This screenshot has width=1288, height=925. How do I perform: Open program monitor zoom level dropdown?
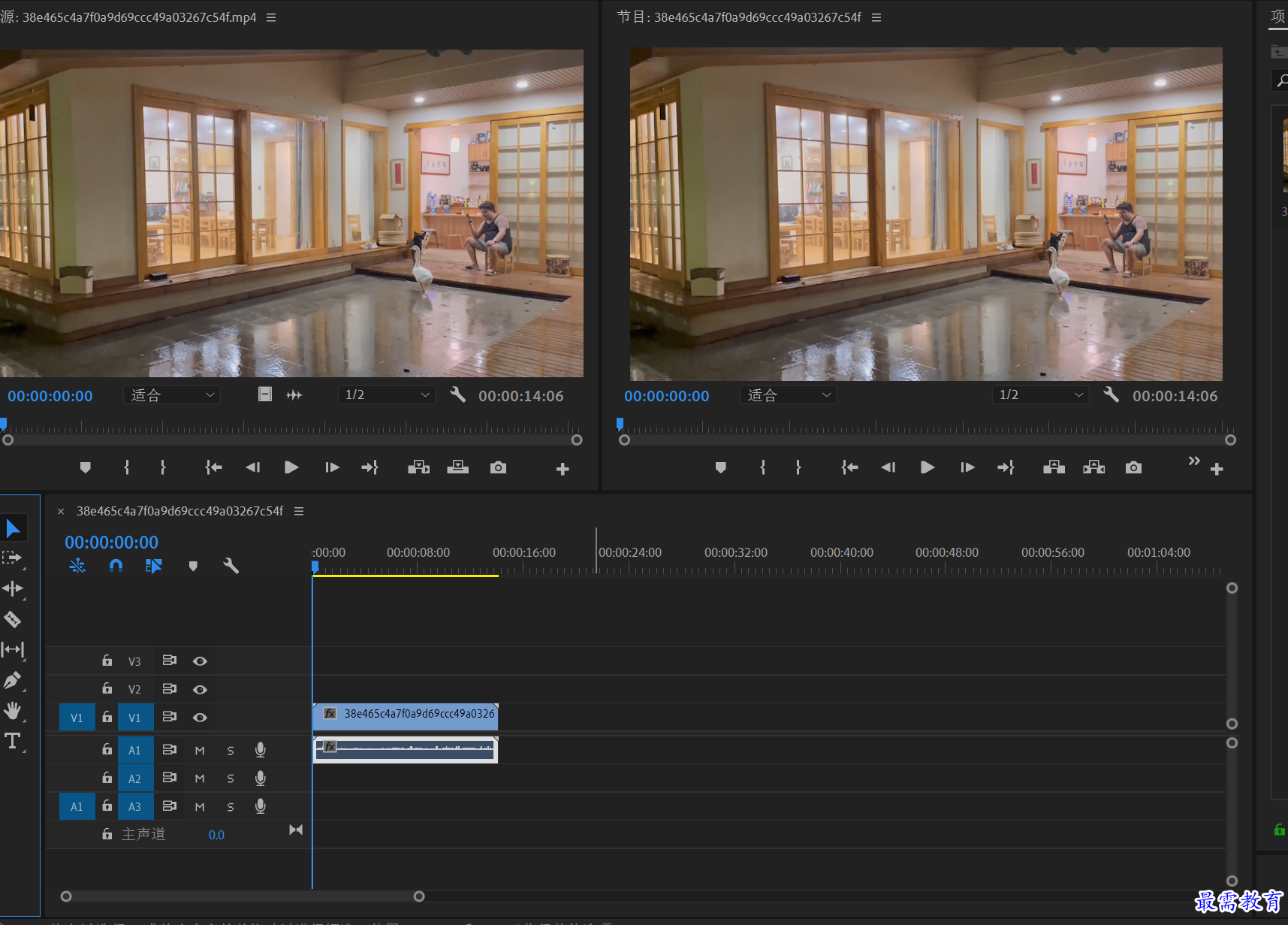click(789, 395)
